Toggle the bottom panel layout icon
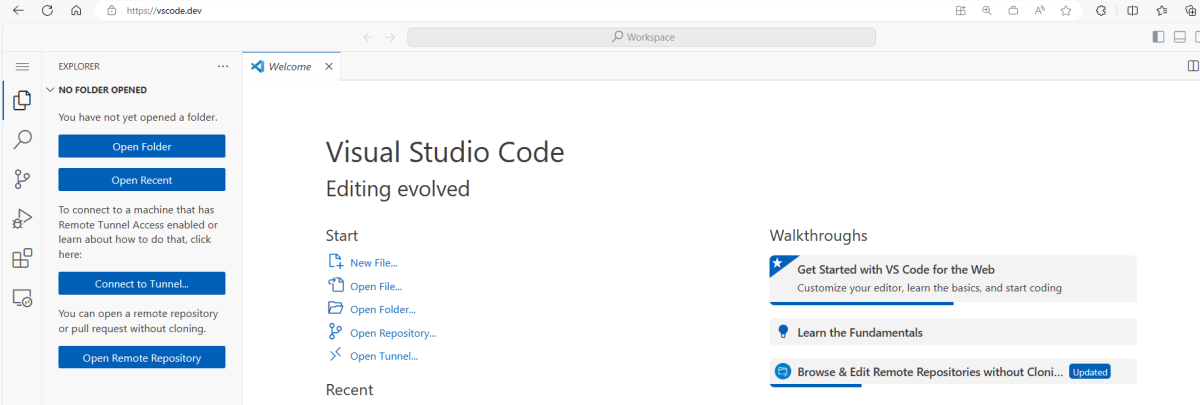 [x=1179, y=37]
